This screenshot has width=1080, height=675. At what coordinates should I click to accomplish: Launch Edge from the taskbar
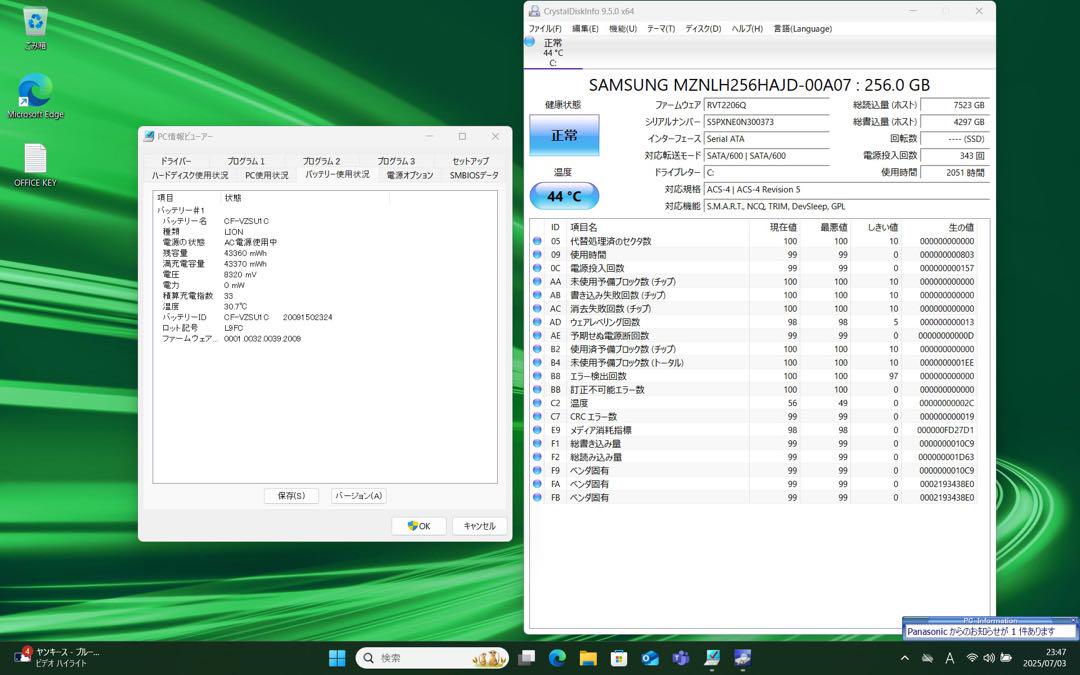tap(557, 658)
